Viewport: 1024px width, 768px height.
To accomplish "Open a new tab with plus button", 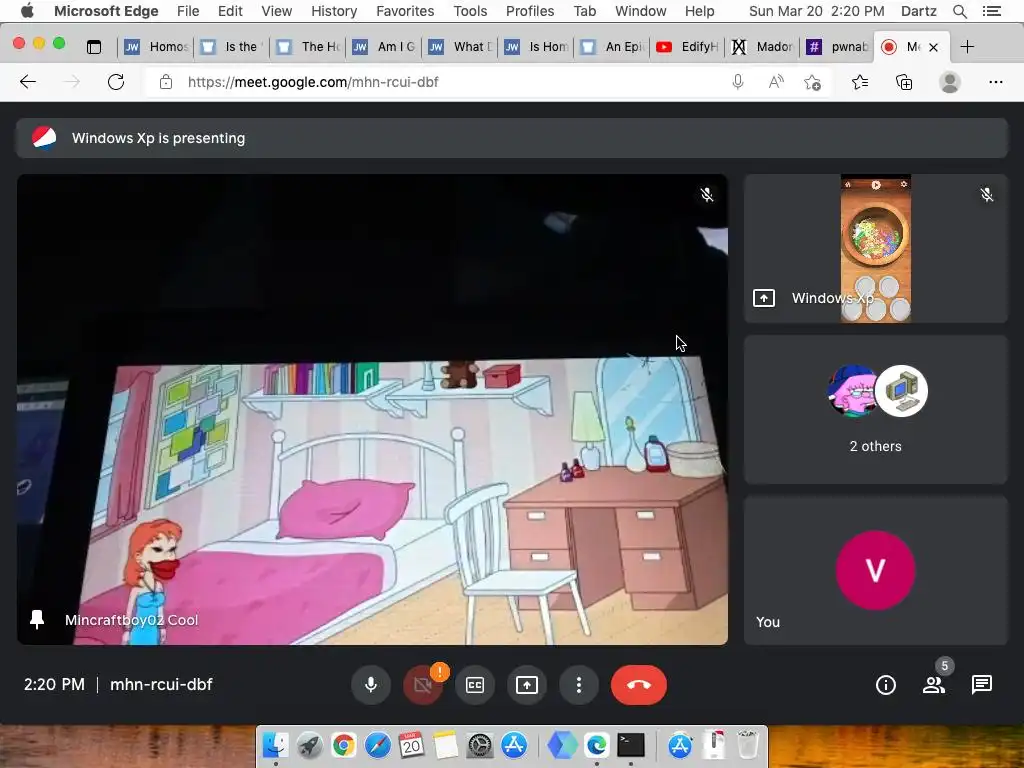I will (x=967, y=46).
